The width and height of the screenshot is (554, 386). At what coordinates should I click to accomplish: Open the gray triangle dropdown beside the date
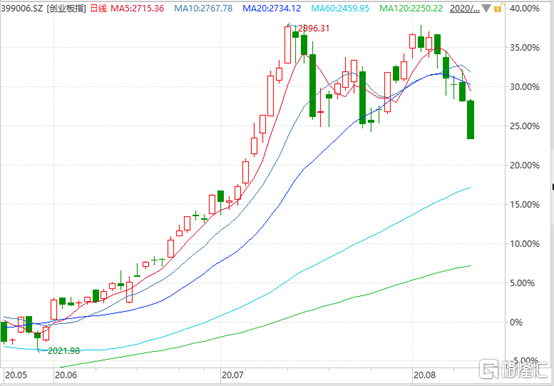click(487, 8)
